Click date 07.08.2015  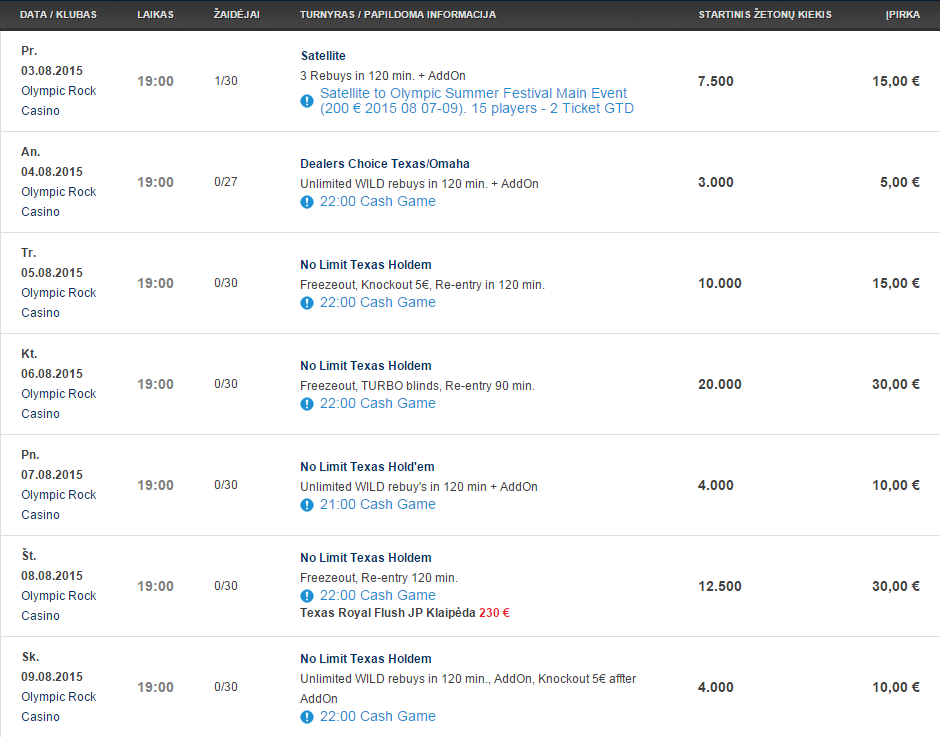(52, 475)
